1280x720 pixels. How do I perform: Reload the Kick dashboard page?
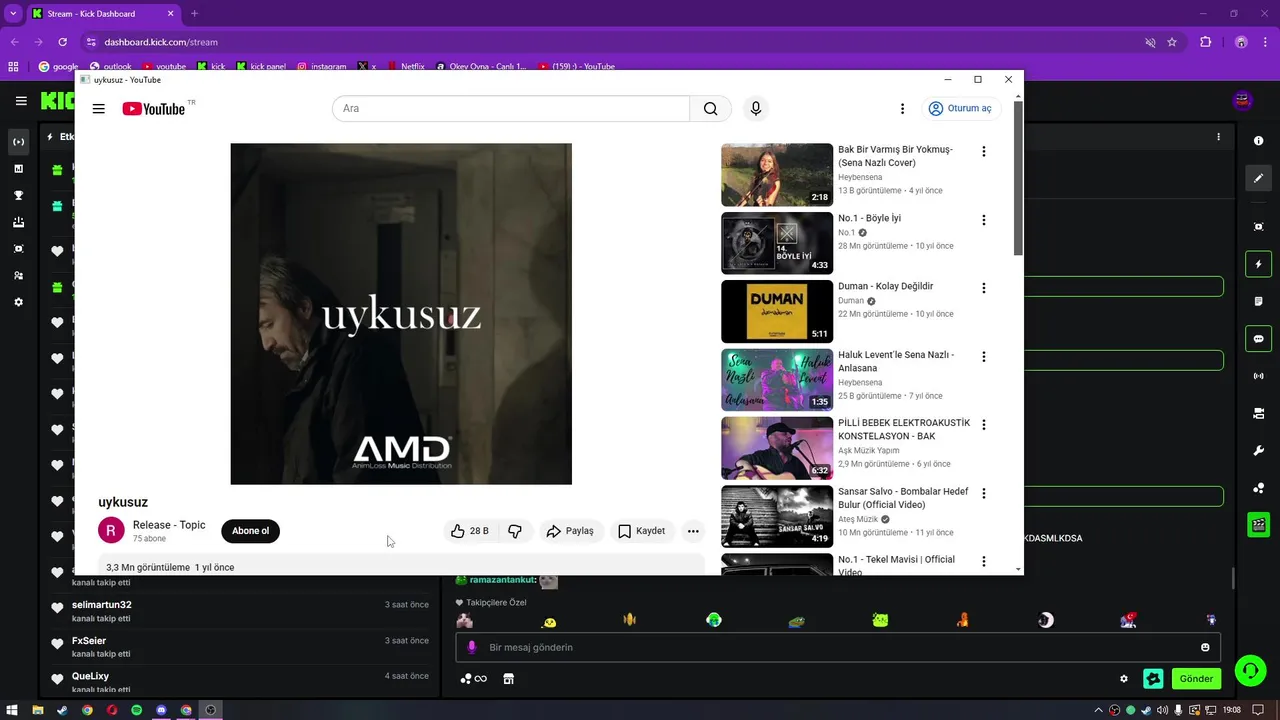62,42
